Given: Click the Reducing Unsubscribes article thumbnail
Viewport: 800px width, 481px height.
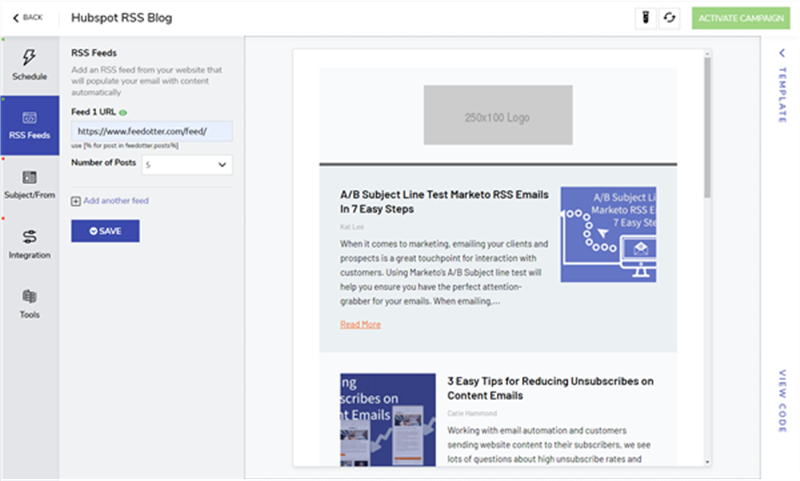Looking at the screenshot, I should pos(388,419).
